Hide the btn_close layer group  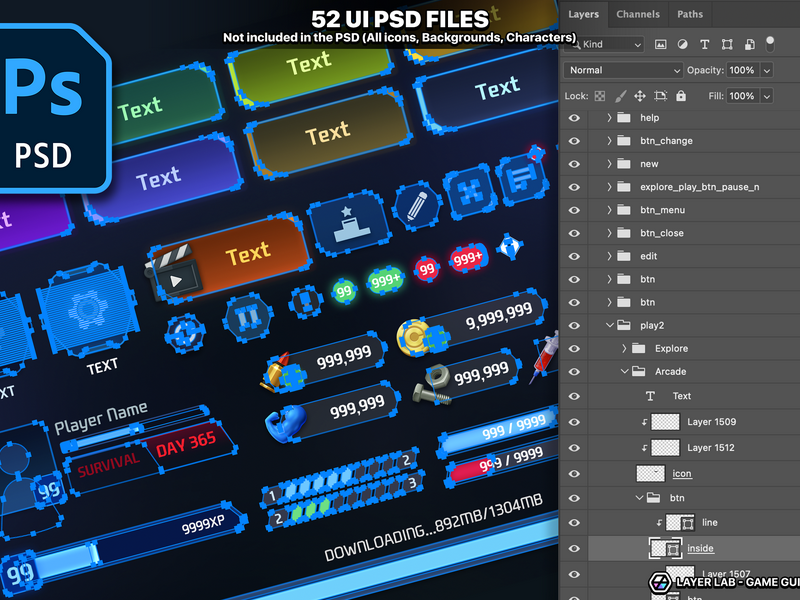click(574, 233)
